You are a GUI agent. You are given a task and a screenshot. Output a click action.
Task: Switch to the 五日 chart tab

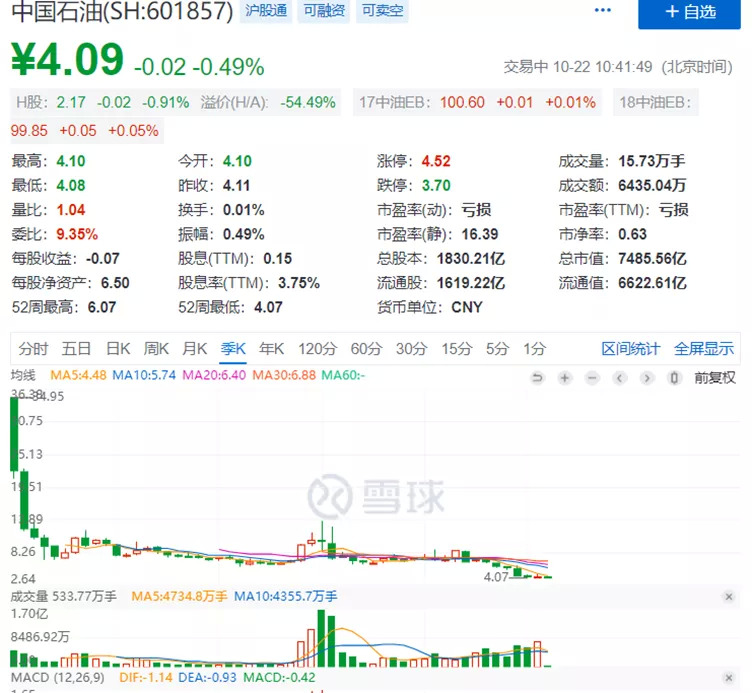coord(76,349)
